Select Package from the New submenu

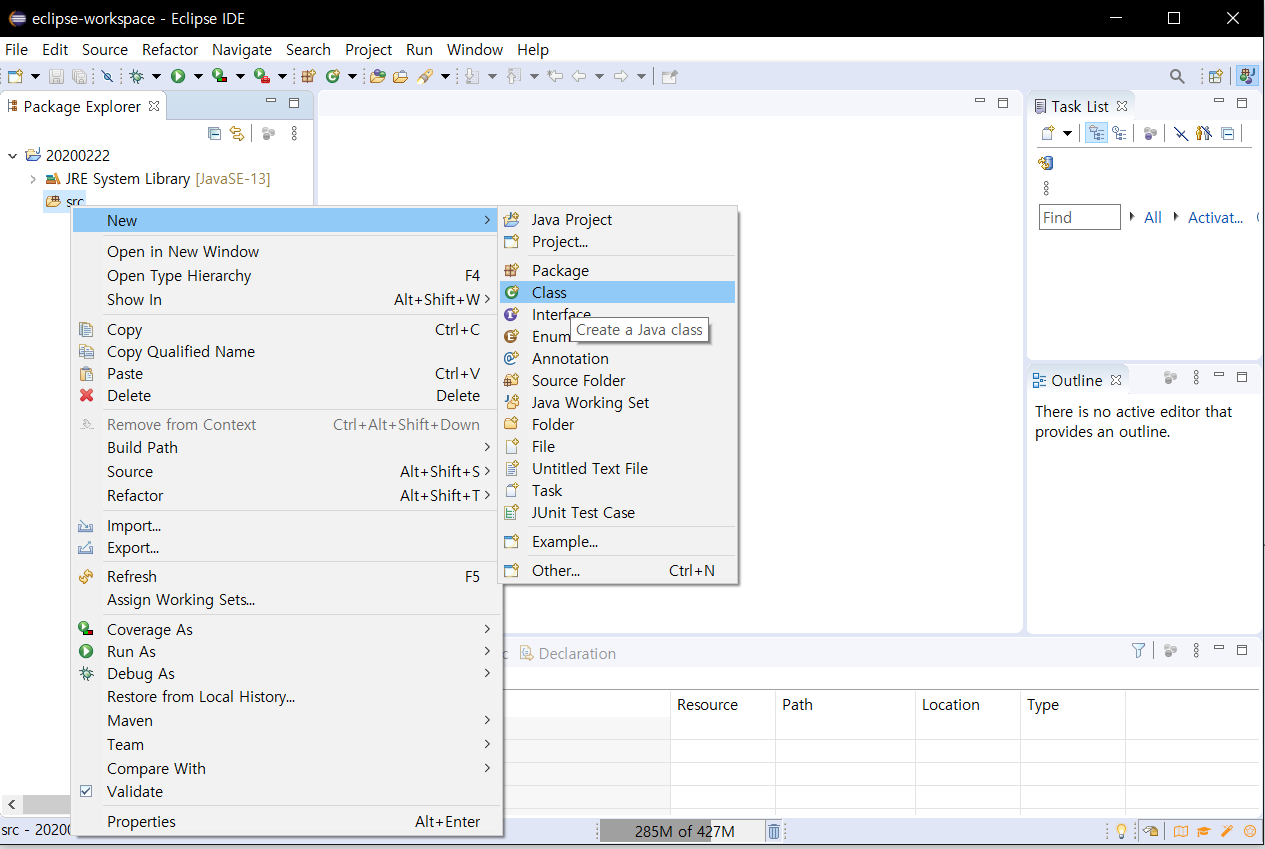click(618, 270)
